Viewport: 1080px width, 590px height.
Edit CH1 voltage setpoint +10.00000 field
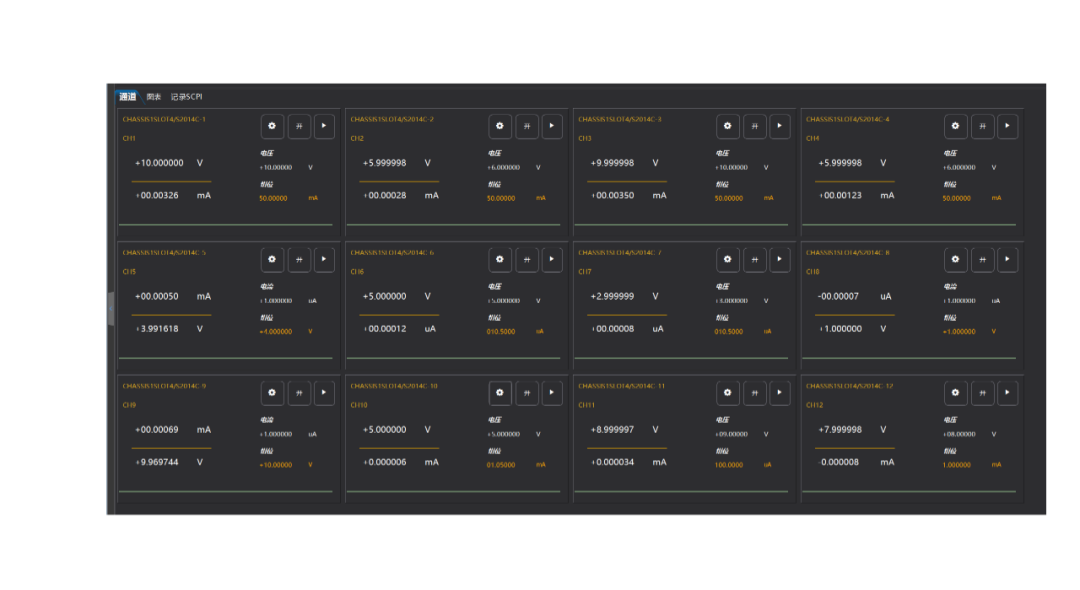coord(276,168)
